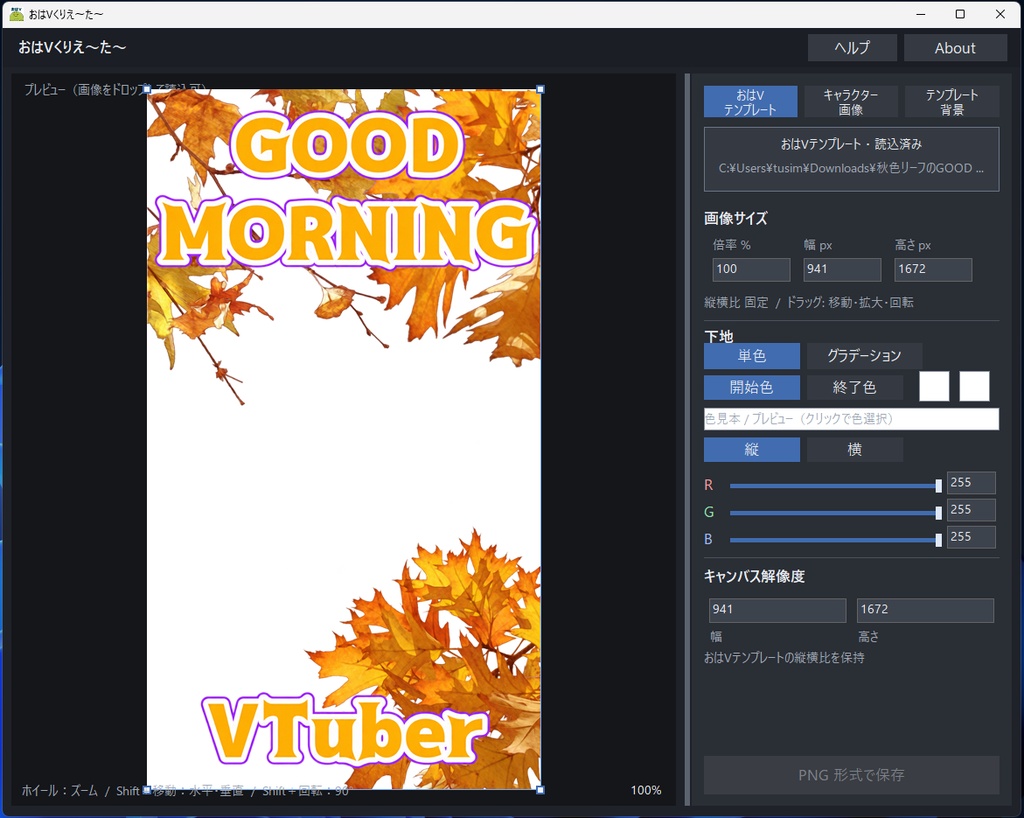The width and height of the screenshot is (1024, 818).
Task: Select 終了色 end color
Action: click(x=854, y=387)
